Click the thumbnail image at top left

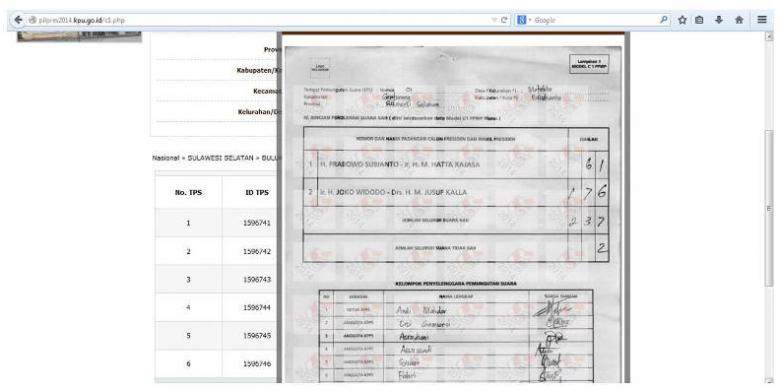(x=80, y=37)
